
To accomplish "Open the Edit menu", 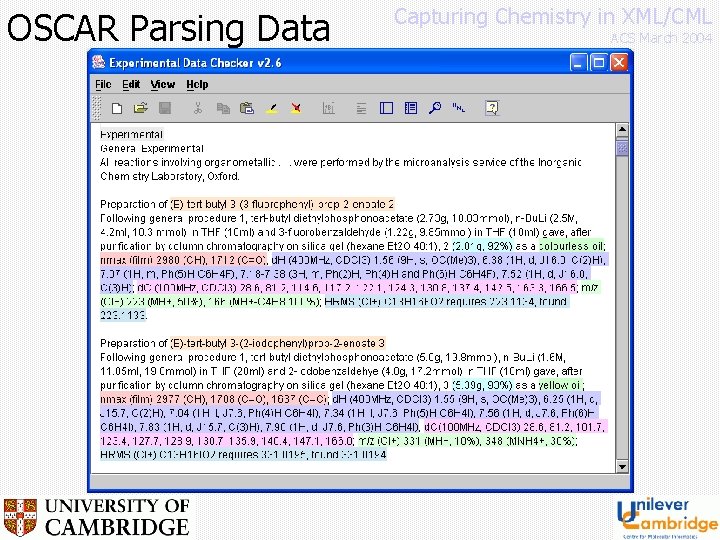I will click(x=131, y=84).
